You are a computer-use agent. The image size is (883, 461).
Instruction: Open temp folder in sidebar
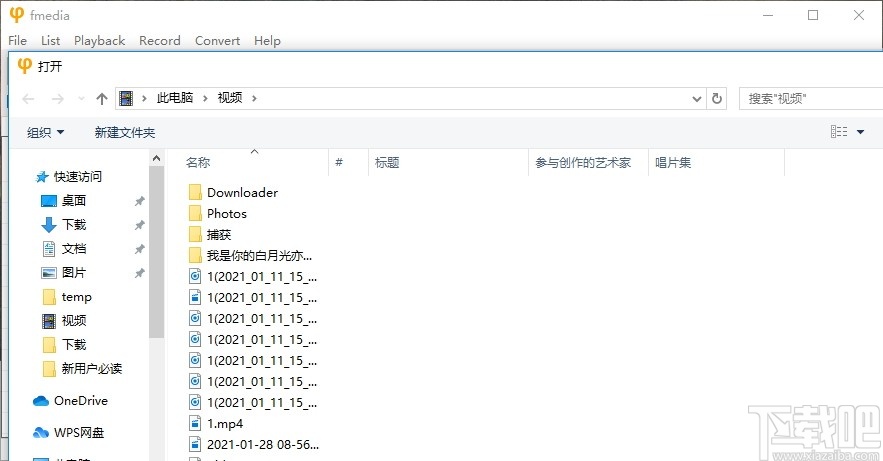(77, 297)
